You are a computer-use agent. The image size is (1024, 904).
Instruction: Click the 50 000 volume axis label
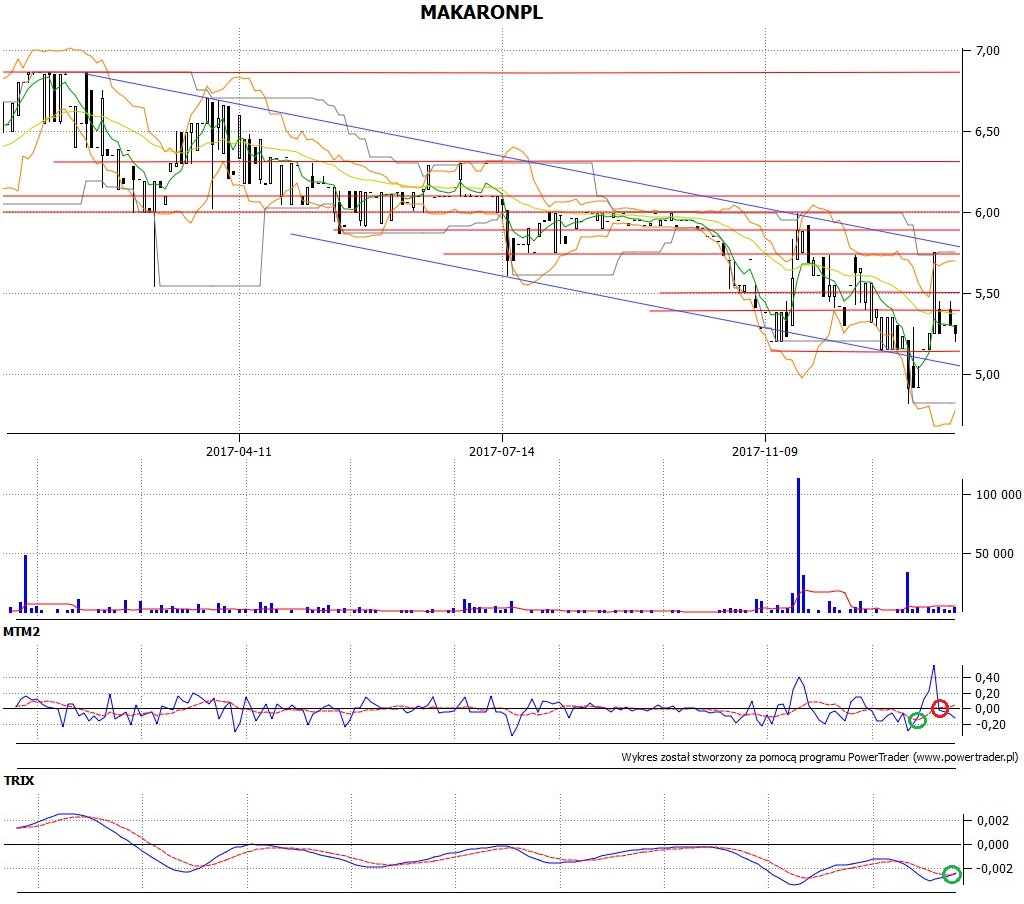click(x=994, y=553)
